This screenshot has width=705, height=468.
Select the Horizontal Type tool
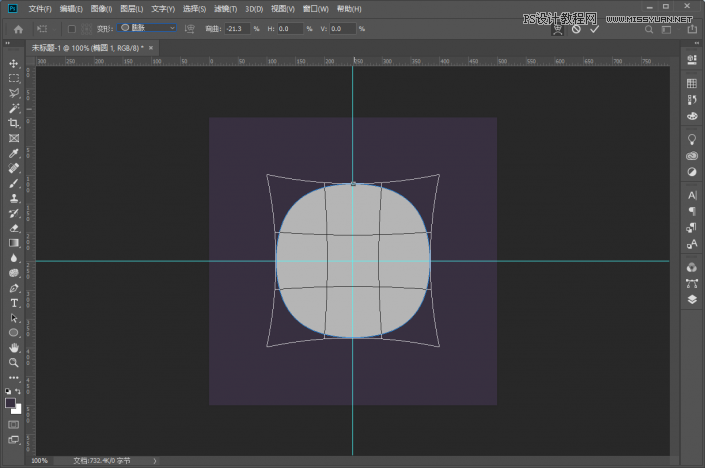coord(13,302)
